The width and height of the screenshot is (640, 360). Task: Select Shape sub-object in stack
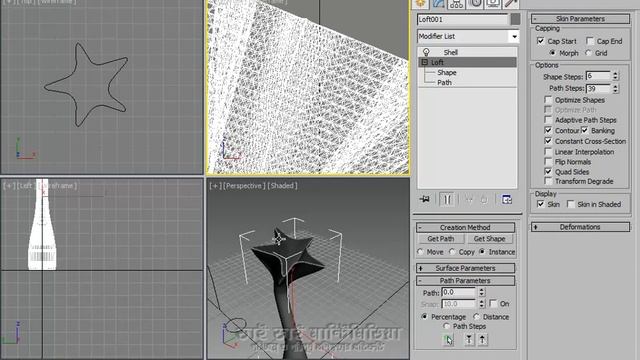tap(447, 72)
